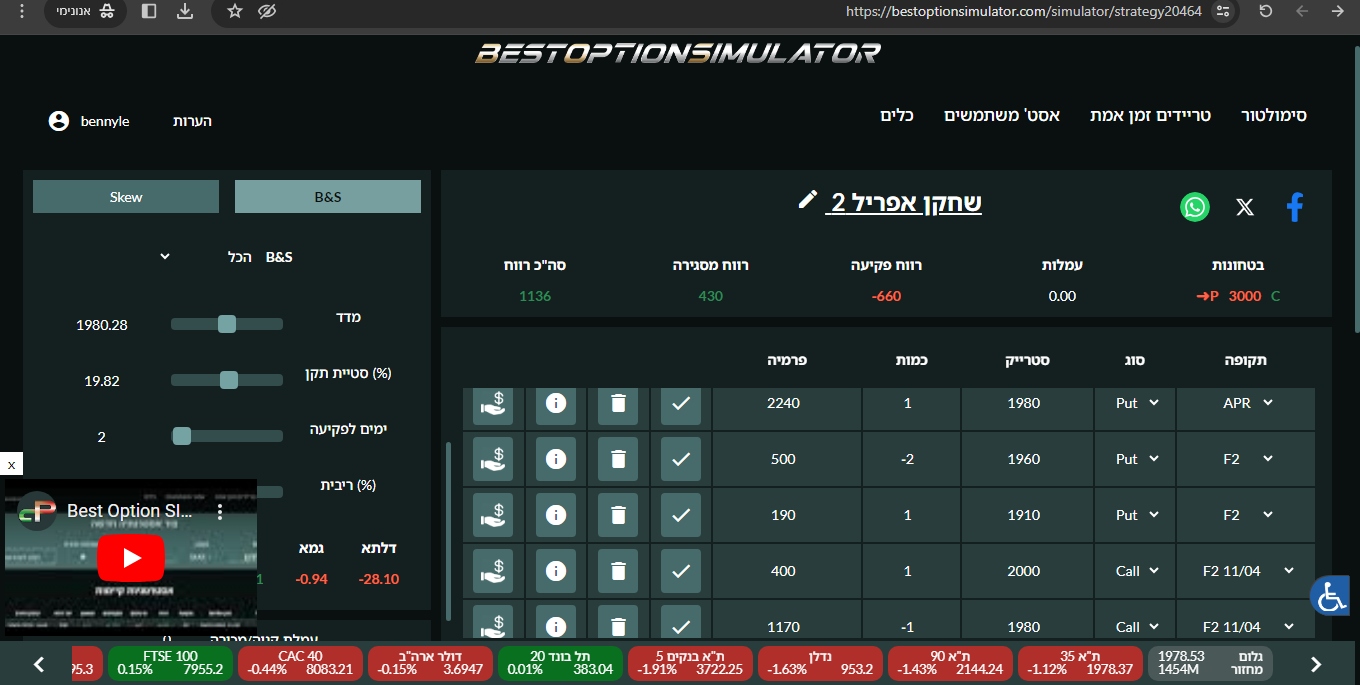This screenshot has height=685, width=1360.
Task: Adjust the מדד index slider
Action: (x=227, y=324)
